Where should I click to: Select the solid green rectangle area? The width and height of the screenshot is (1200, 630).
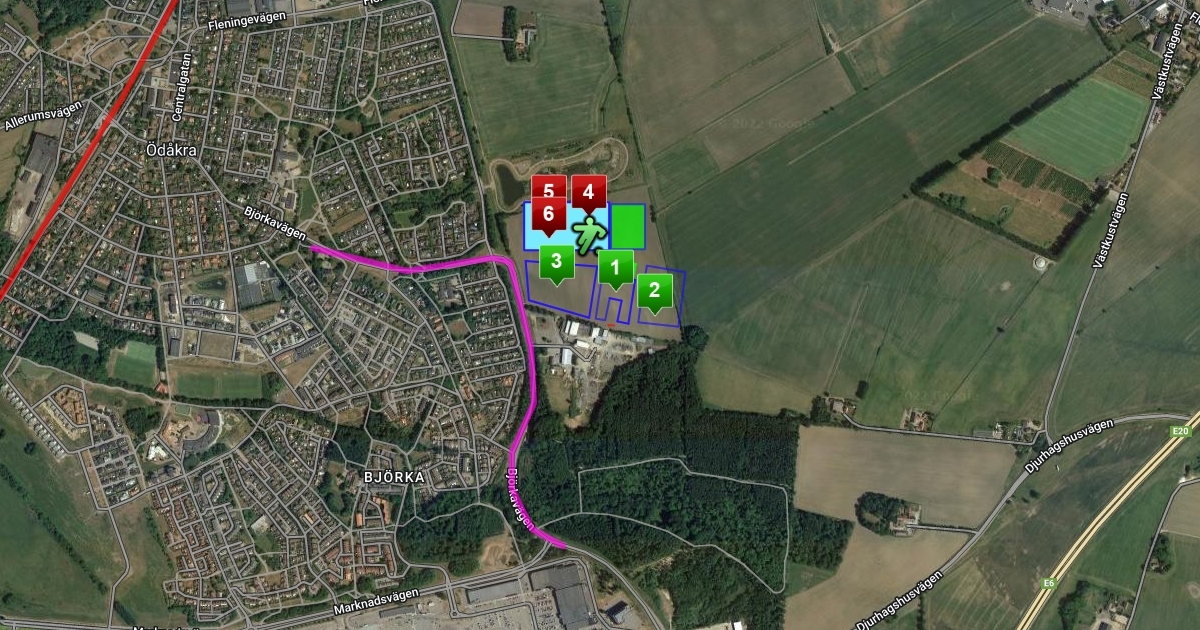[628, 226]
